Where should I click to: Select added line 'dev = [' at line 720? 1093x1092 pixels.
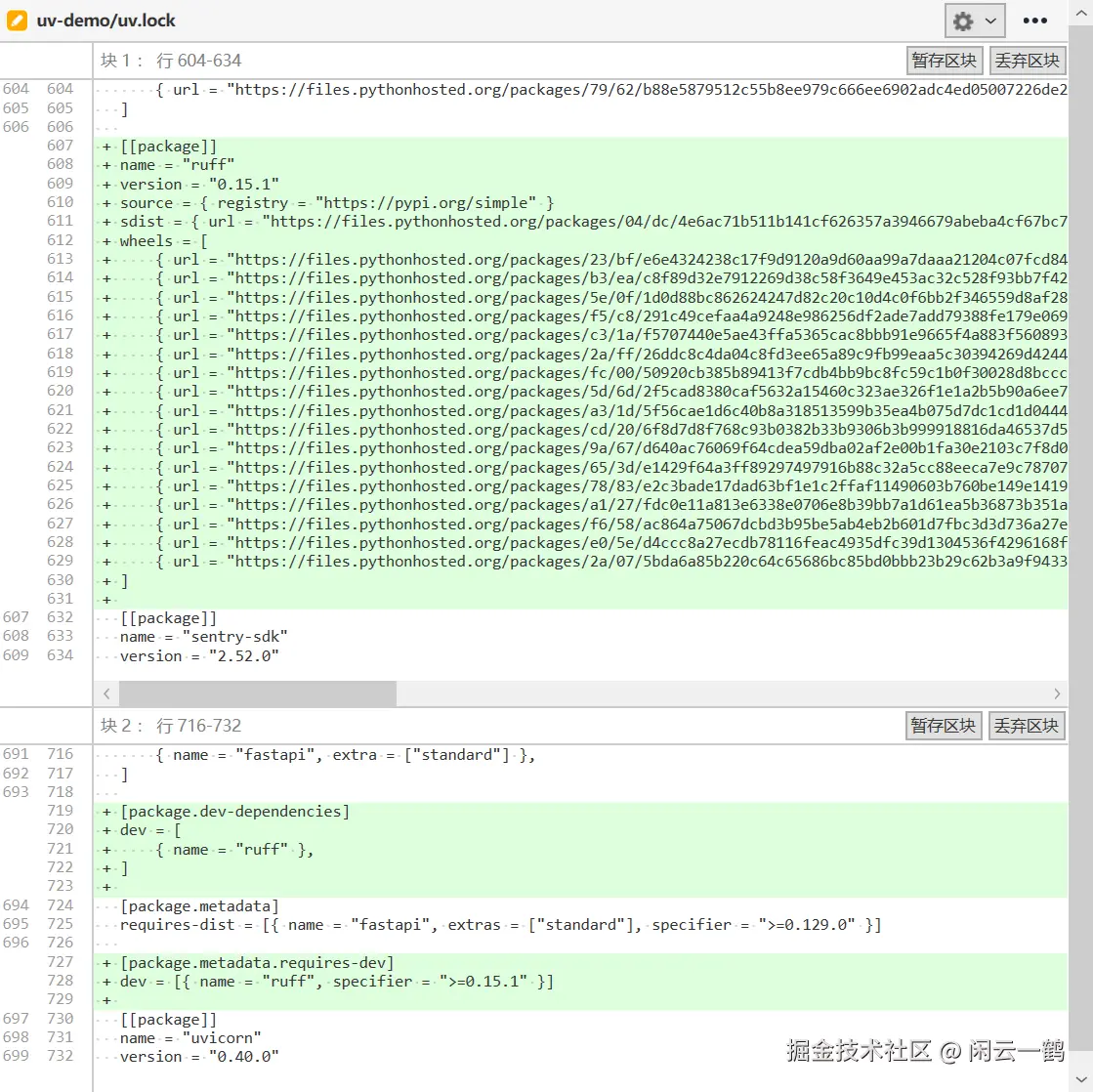click(580, 830)
